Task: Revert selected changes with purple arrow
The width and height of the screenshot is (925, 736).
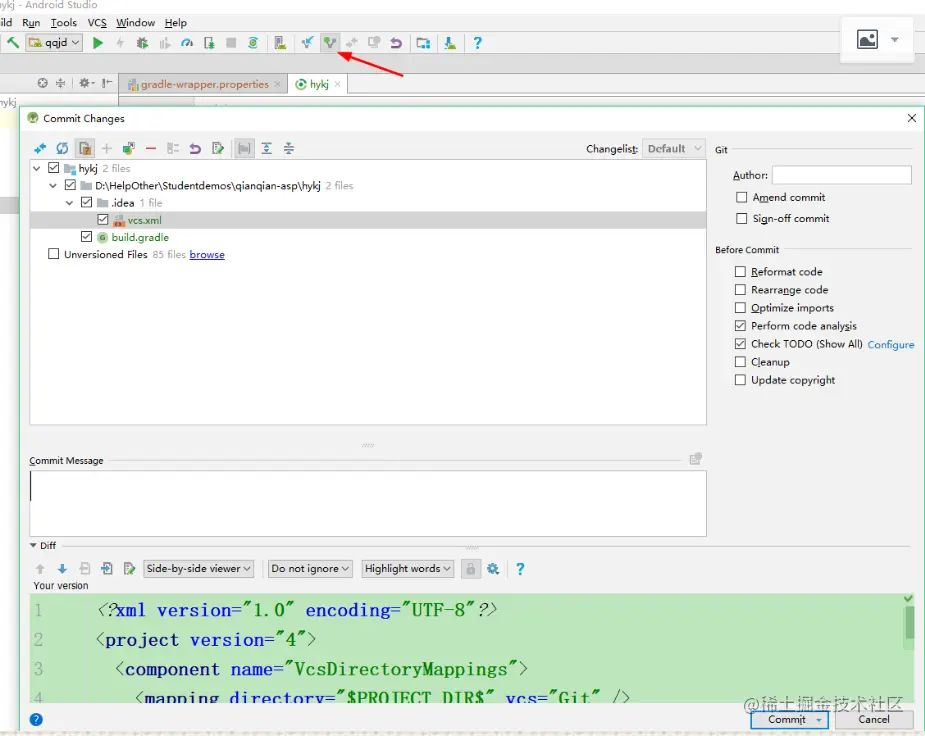Action: [195, 149]
